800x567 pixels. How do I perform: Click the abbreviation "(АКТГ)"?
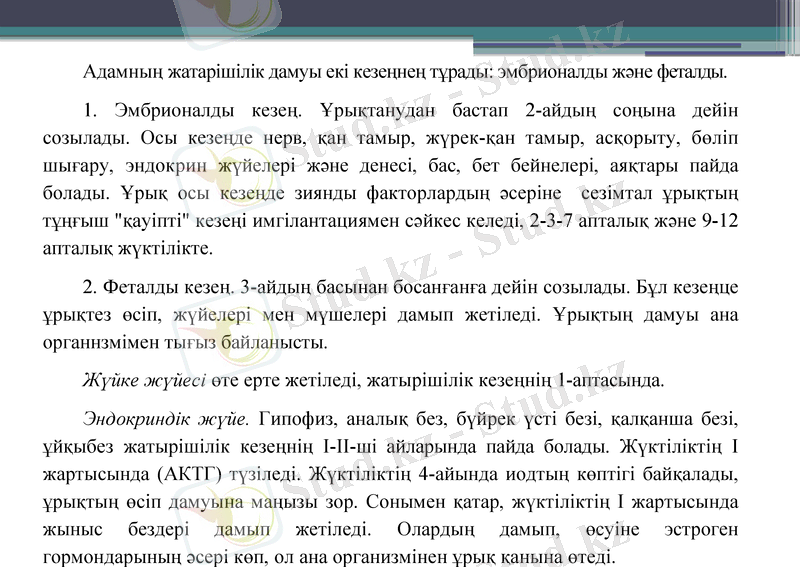[190, 475]
